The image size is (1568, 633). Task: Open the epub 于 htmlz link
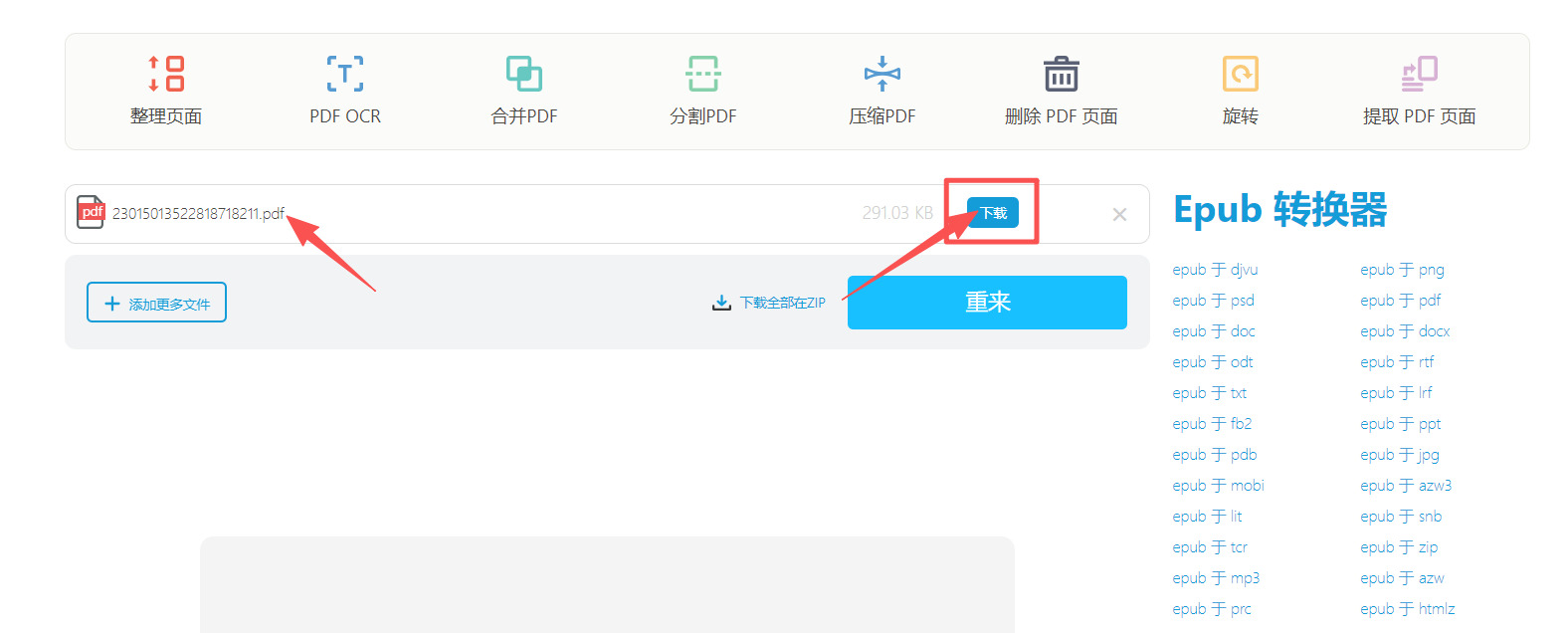1408,609
